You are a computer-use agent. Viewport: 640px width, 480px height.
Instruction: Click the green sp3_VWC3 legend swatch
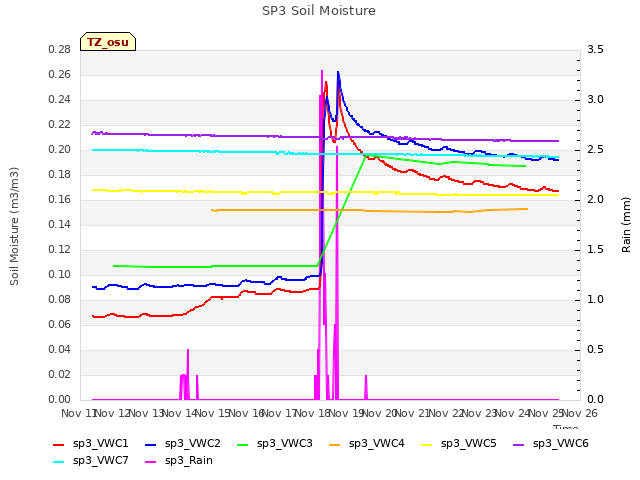click(x=243, y=444)
